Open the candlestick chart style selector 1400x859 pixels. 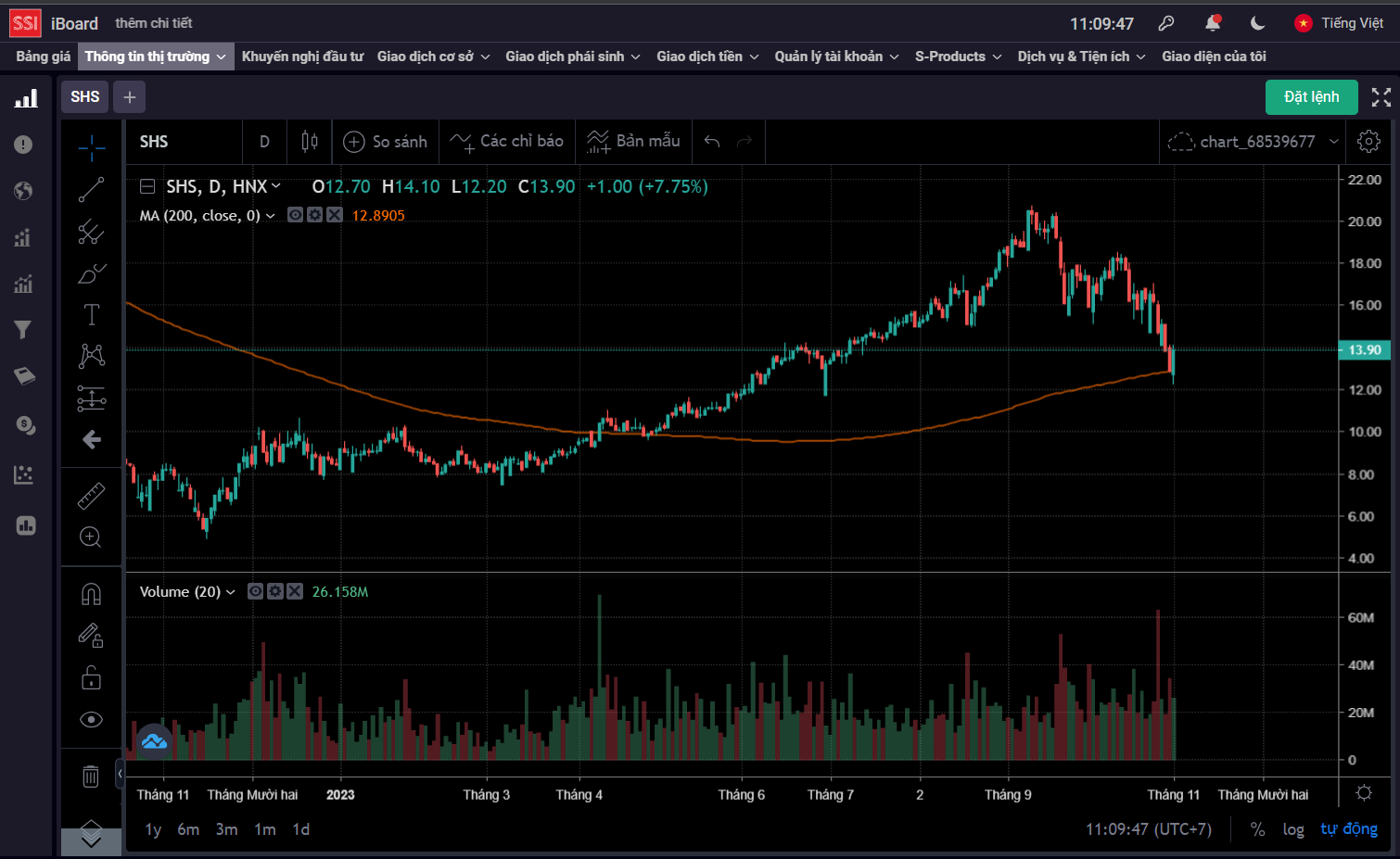(310, 142)
